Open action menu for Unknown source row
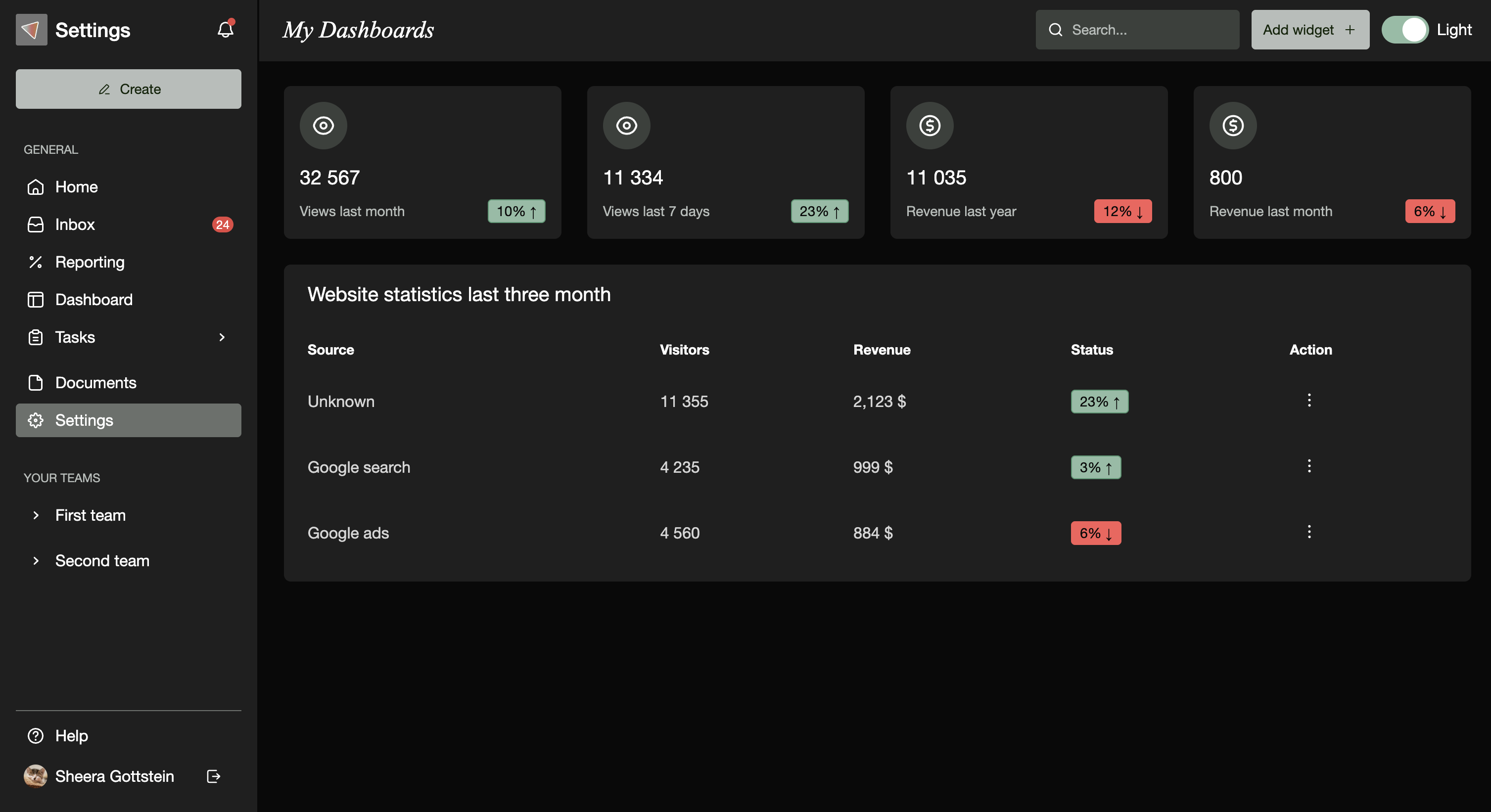This screenshot has width=1491, height=812. 1309,400
